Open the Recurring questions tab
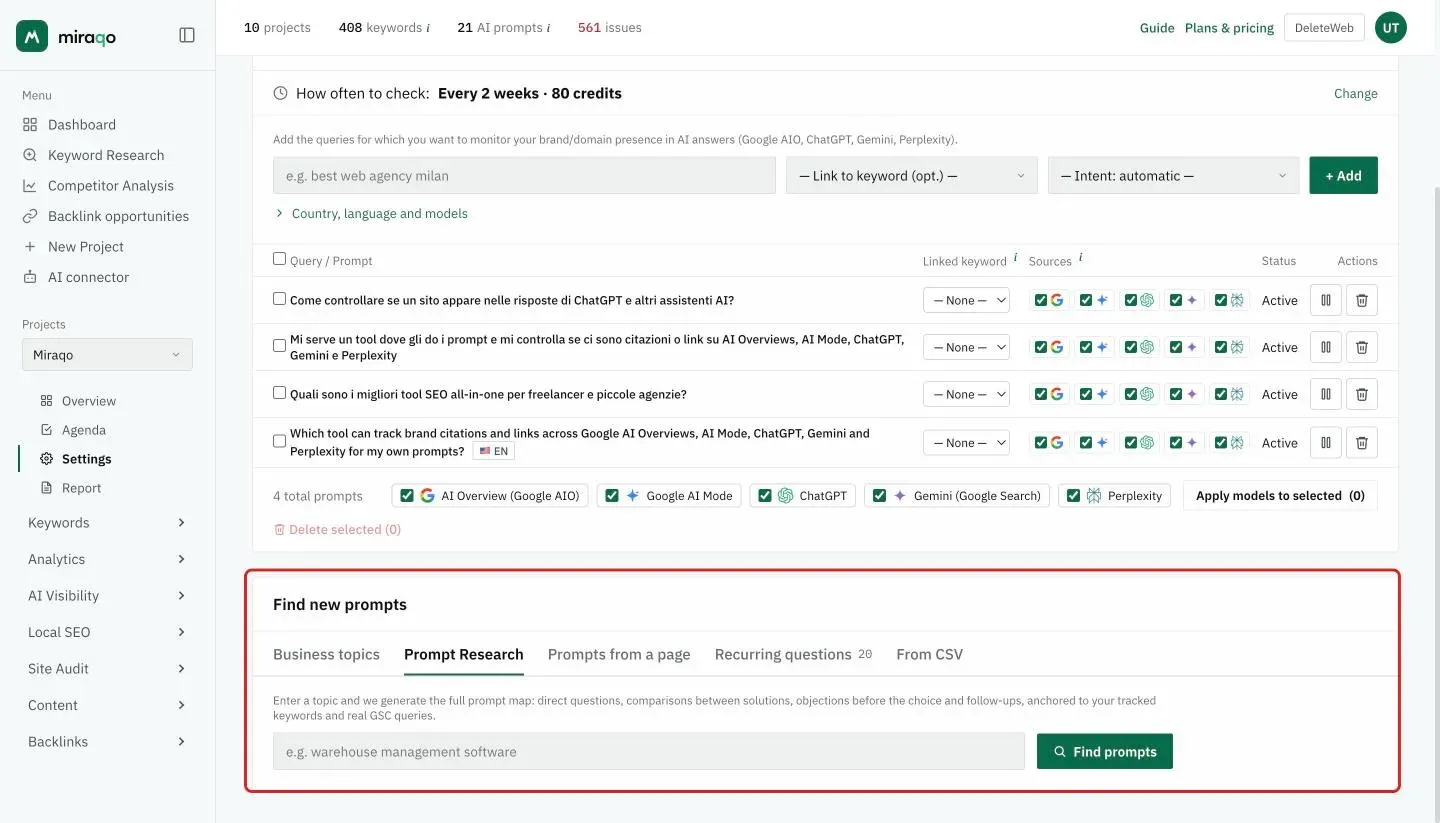 793,654
